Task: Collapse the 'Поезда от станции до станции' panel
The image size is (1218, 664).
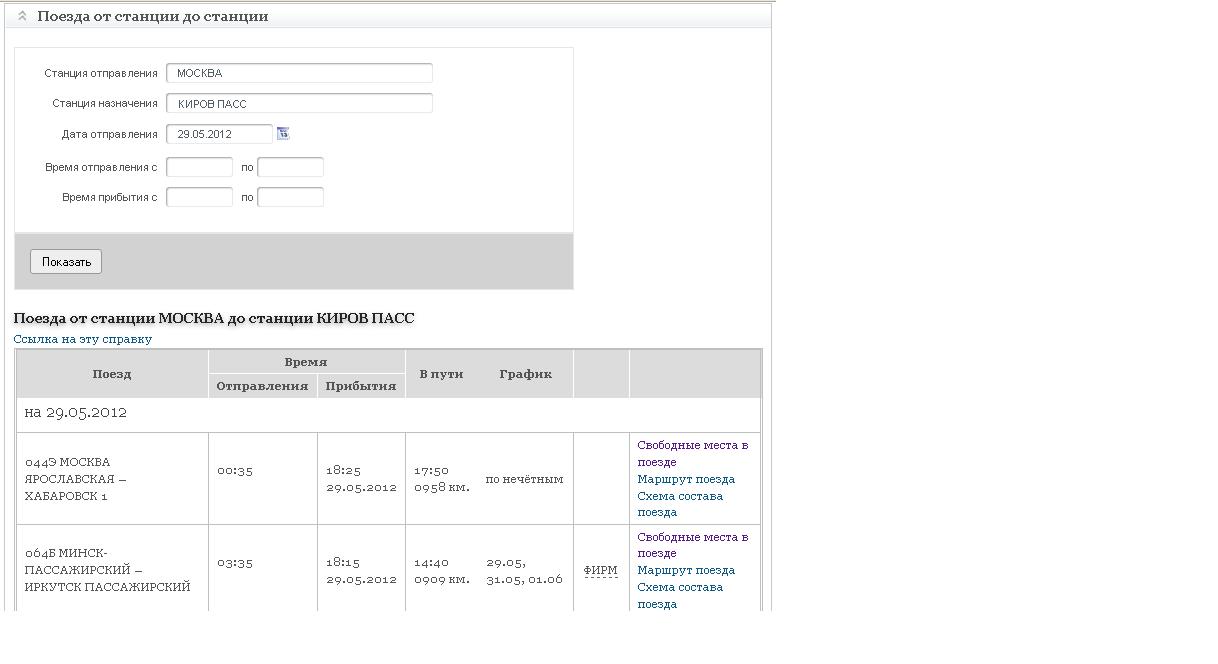Action: 22,16
